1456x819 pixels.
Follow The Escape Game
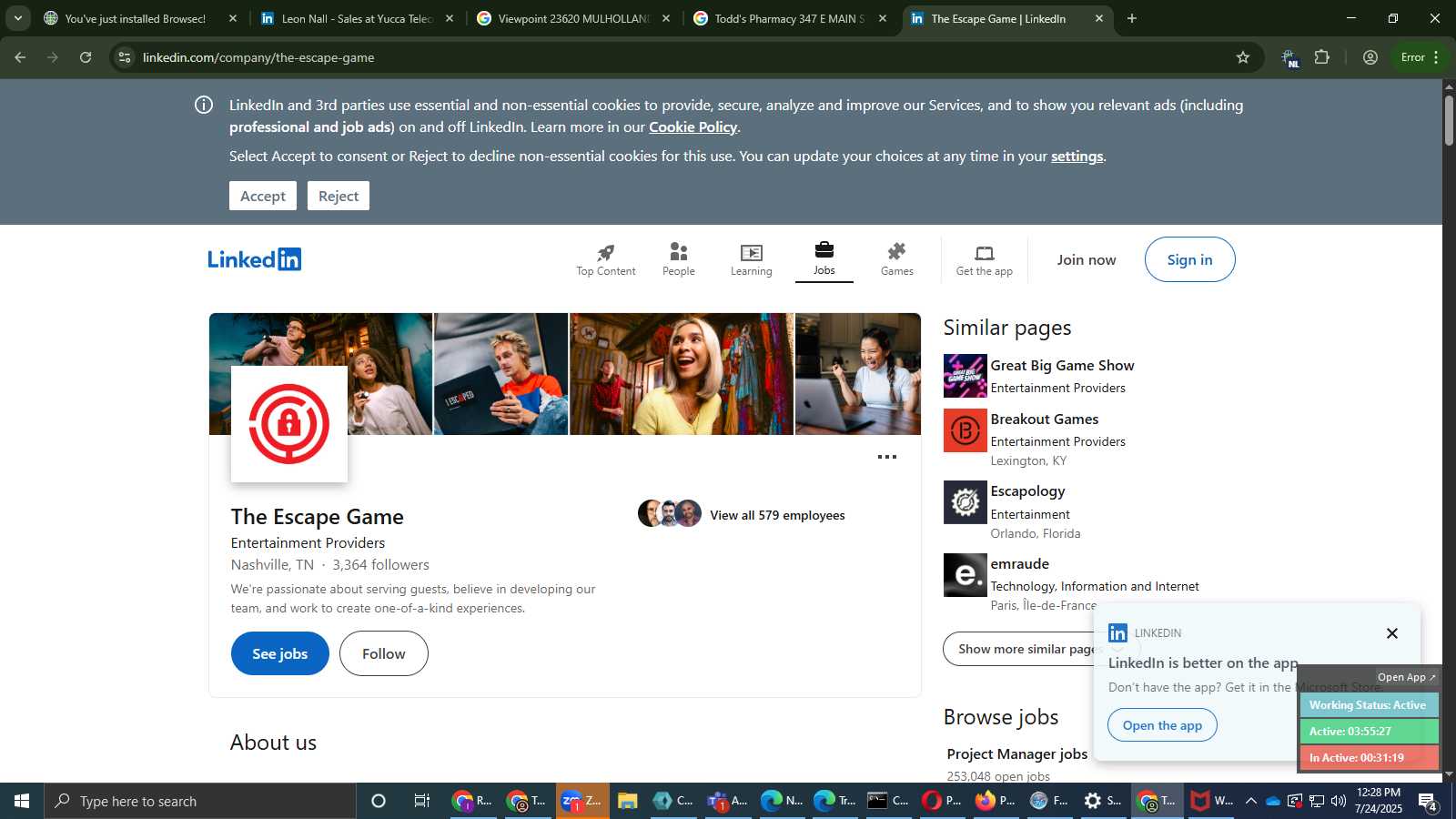click(x=384, y=653)
